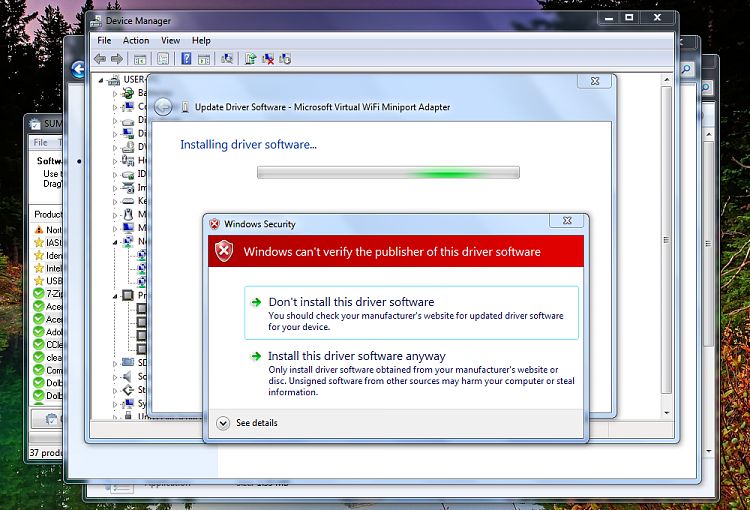Click the Device Manager title bar text
Viewport: 750px width, 510px height.
coord(138,21)
